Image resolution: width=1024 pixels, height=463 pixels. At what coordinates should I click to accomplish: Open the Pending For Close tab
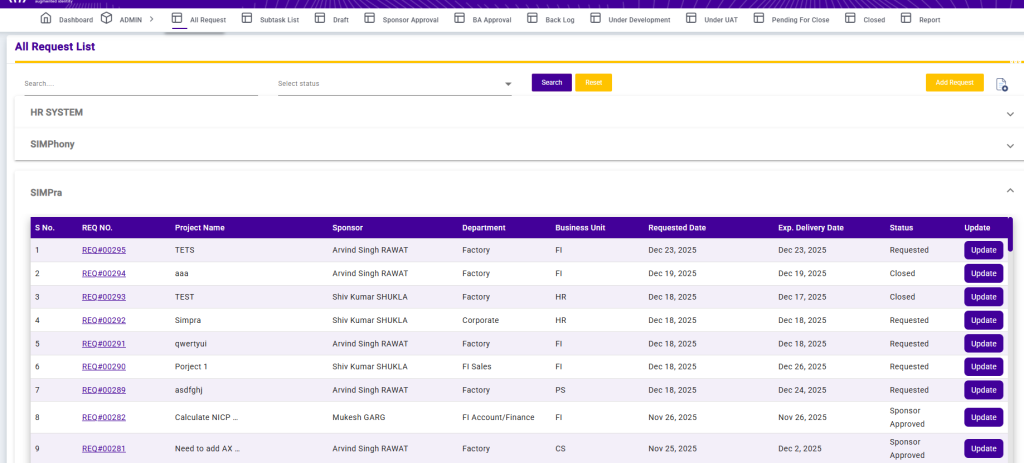pyautogui.click(x=800, y=20)
